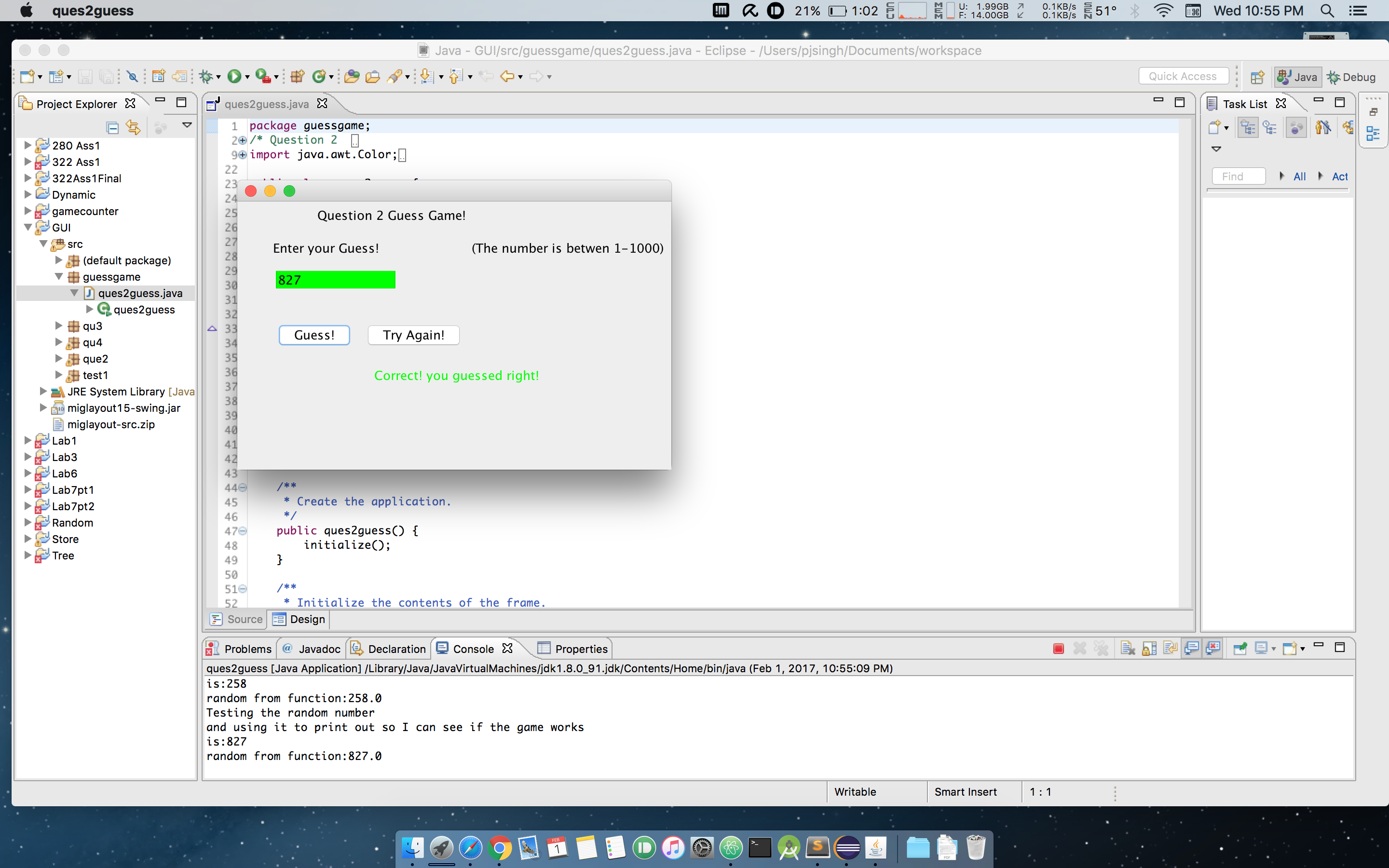
Task: Run the program with green play icon
Action: pos(233,76)
